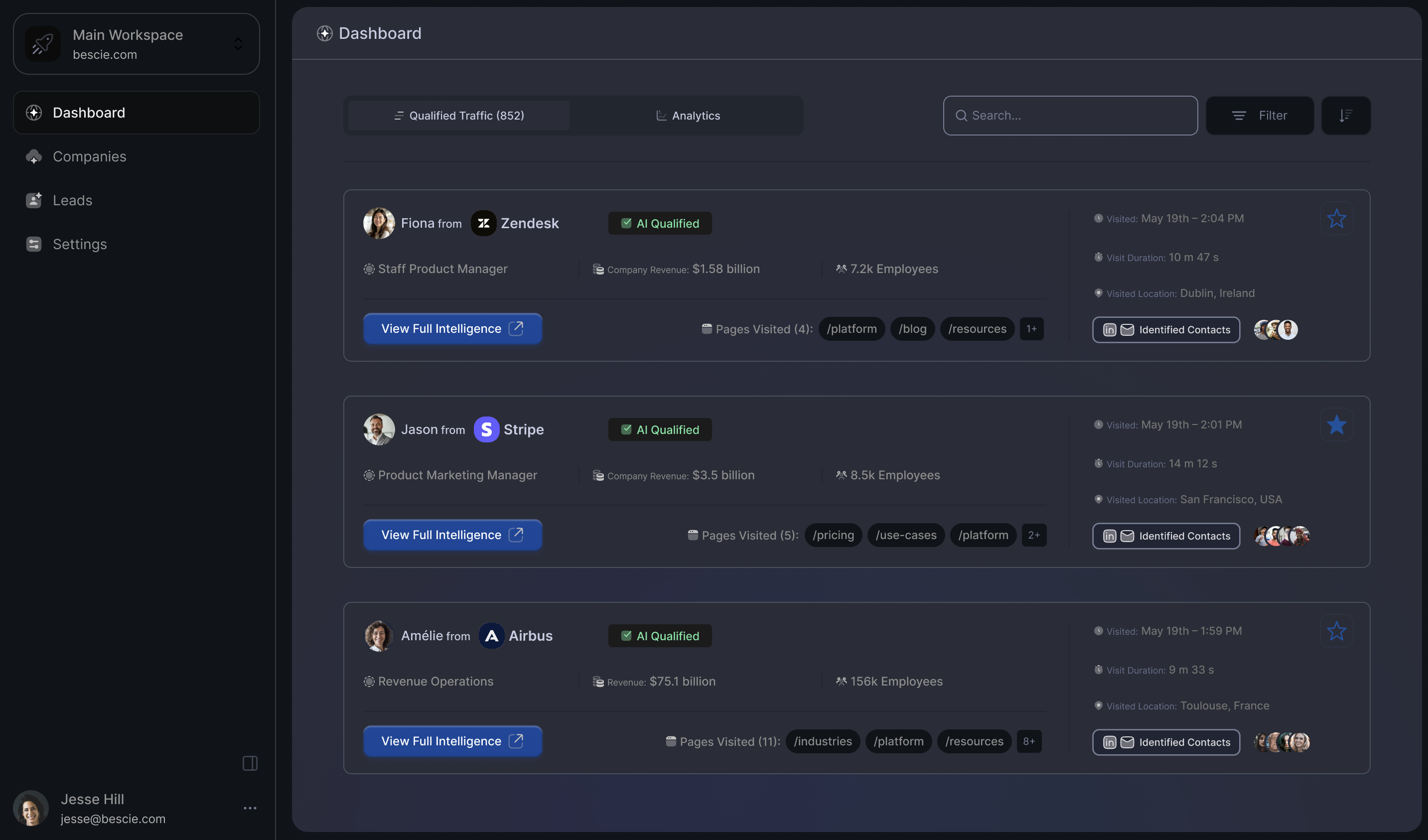Click the Airbus company logo
This screenshot has height=840, width=1428.
pyautogui.click(x=491, y=636)
